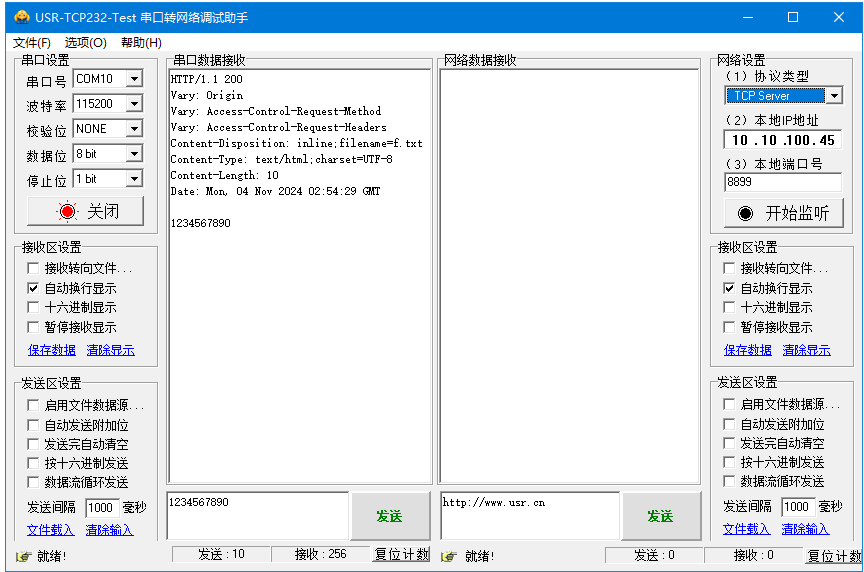The image size is (864, 572).
Task: Click the red serial port status light icon
Action: (67, 212)
